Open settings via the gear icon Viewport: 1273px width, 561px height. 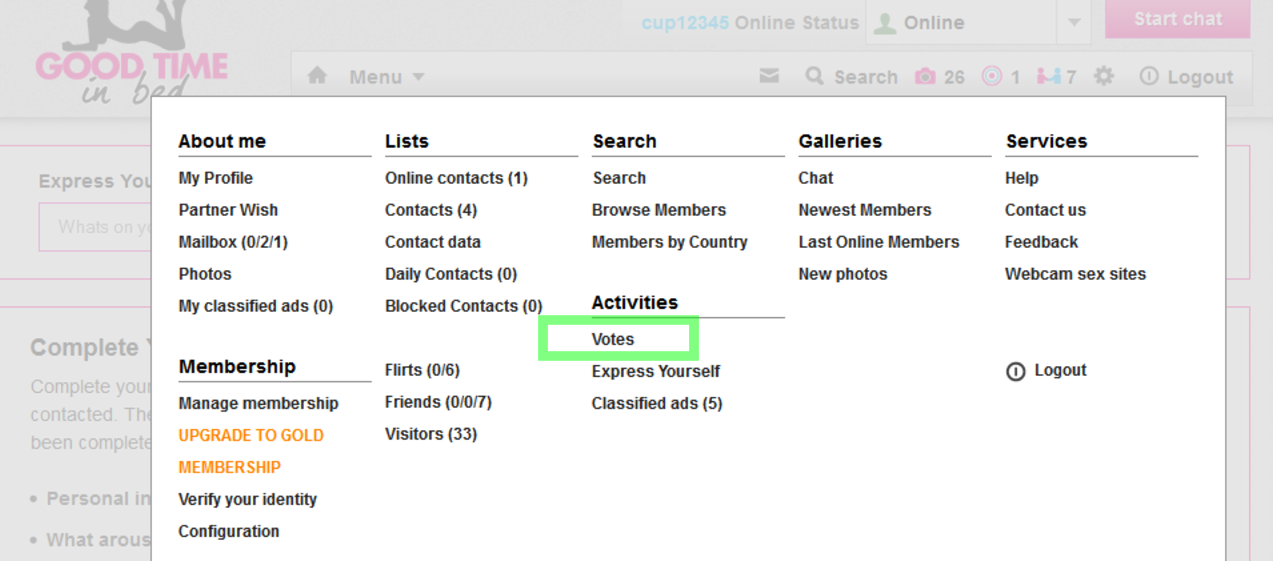[1103, 76]
